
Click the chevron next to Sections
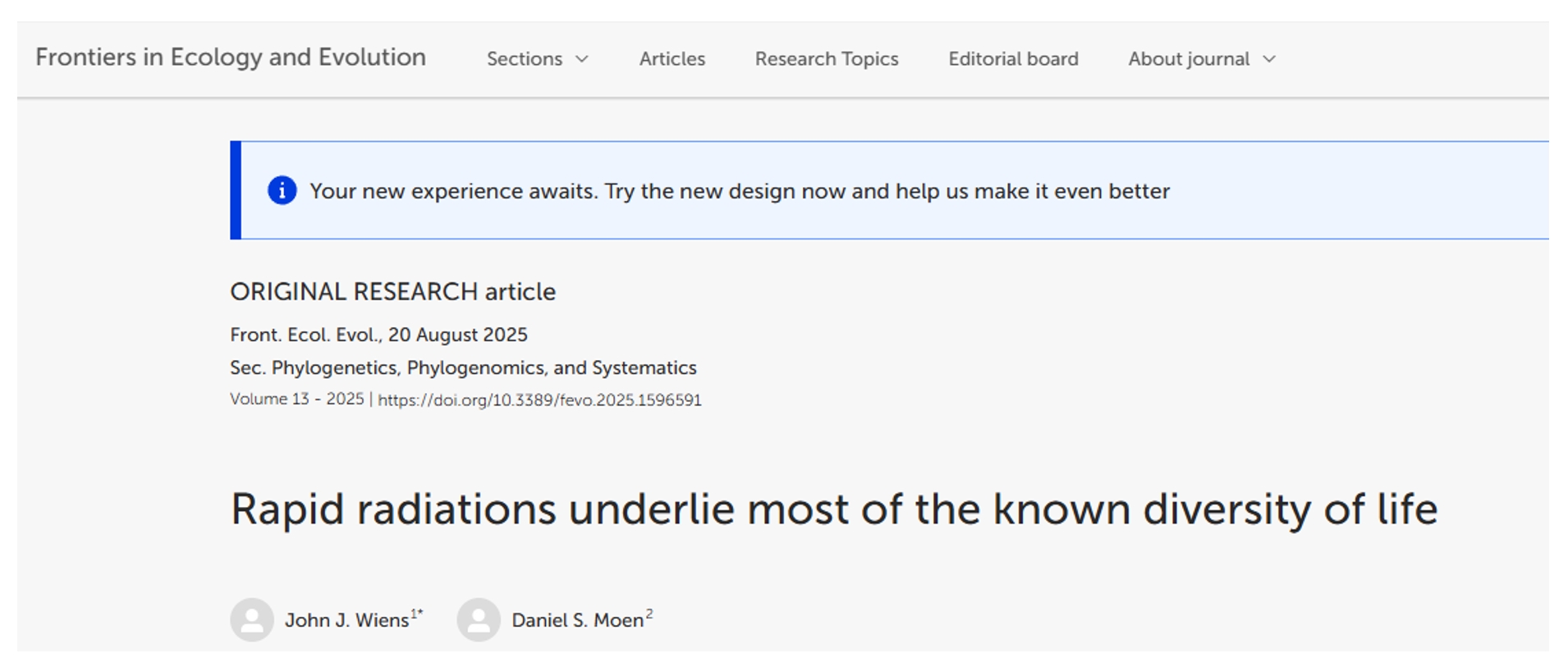[582, 59]
